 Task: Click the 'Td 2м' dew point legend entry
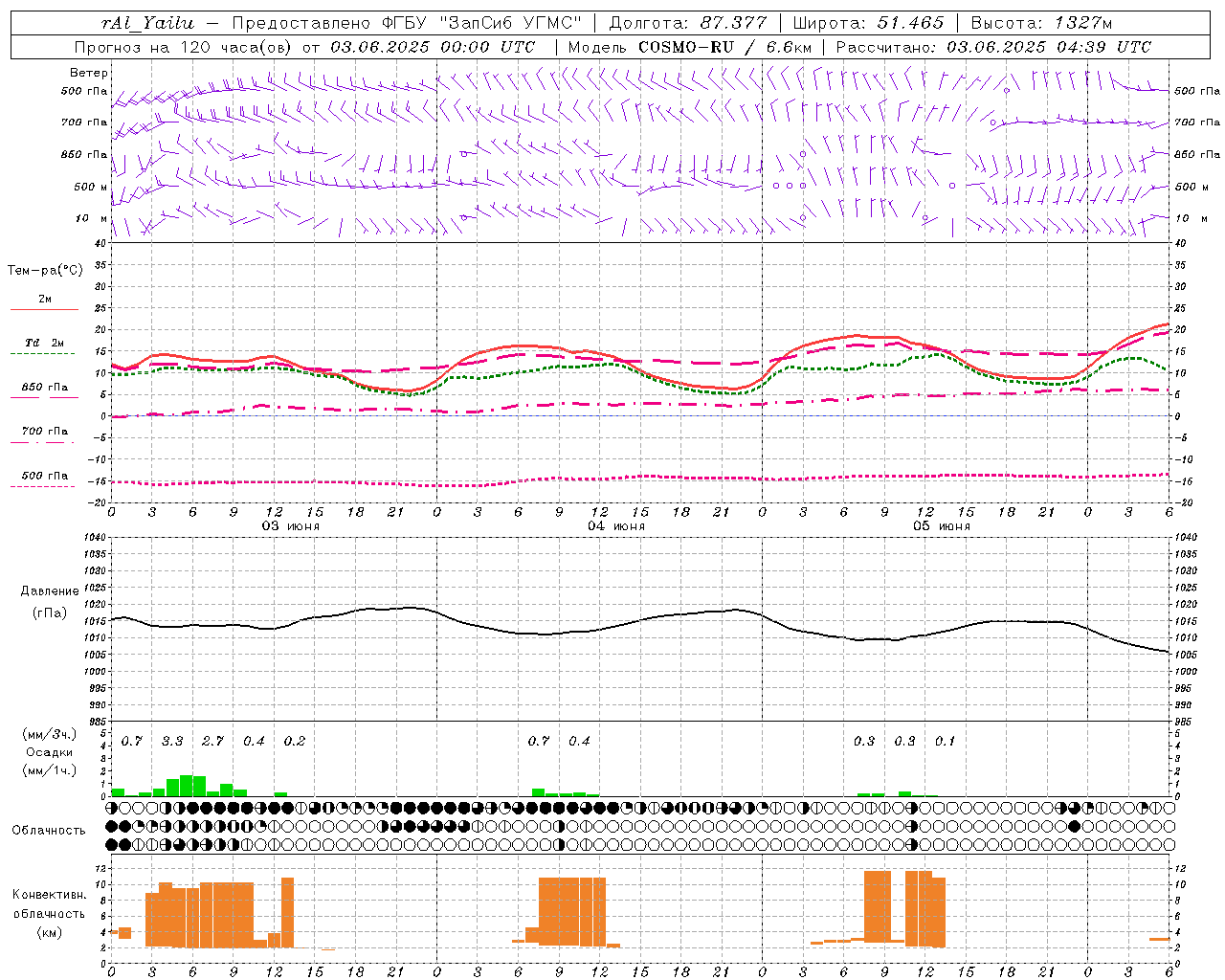pos(44,343)
